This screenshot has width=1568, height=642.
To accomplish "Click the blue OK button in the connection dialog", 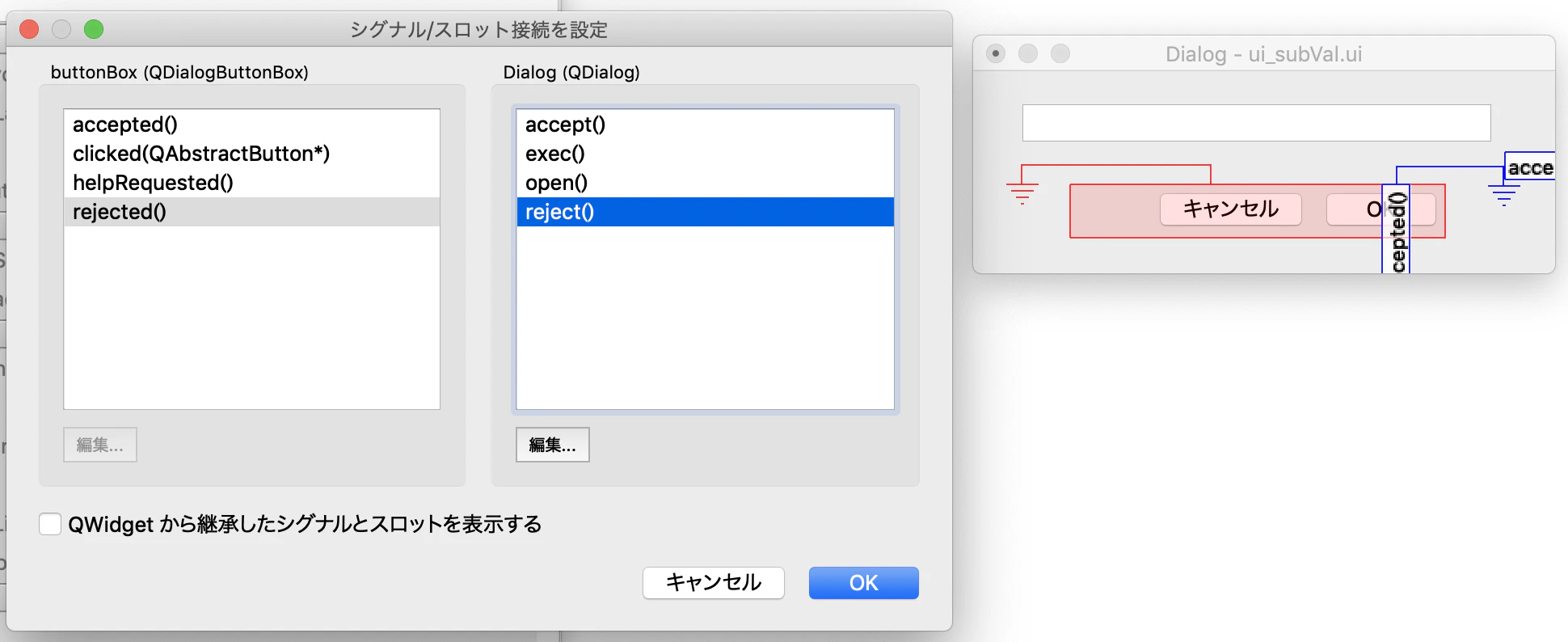I will tap(863, 583).
